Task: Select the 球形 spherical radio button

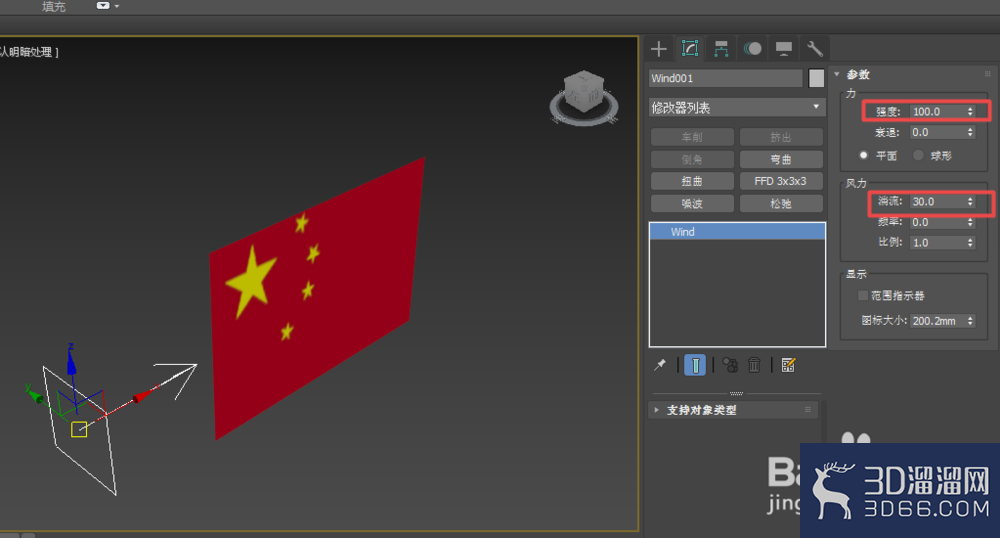Action: click(918, 155)
